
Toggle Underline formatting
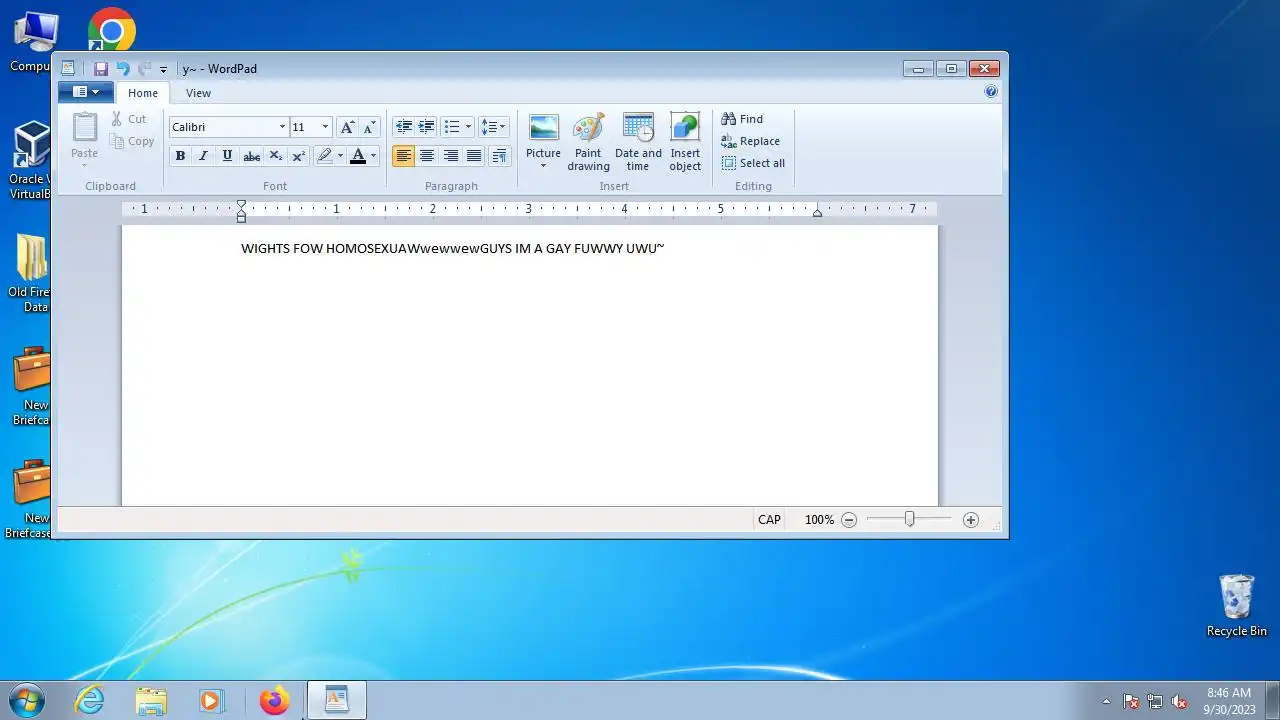click(227, 156)
